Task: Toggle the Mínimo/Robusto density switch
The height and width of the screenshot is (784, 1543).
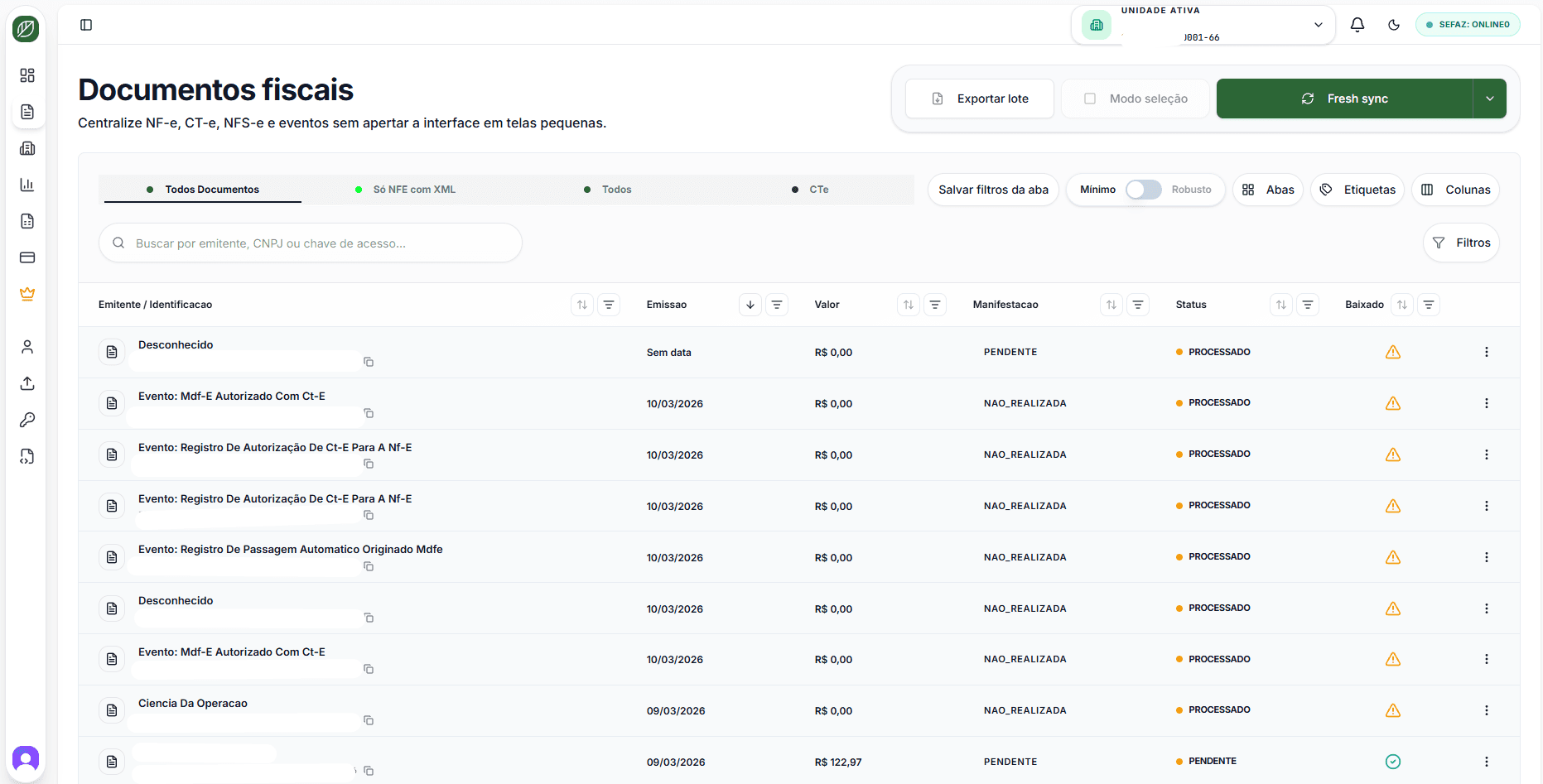Action: [1143, 190]
